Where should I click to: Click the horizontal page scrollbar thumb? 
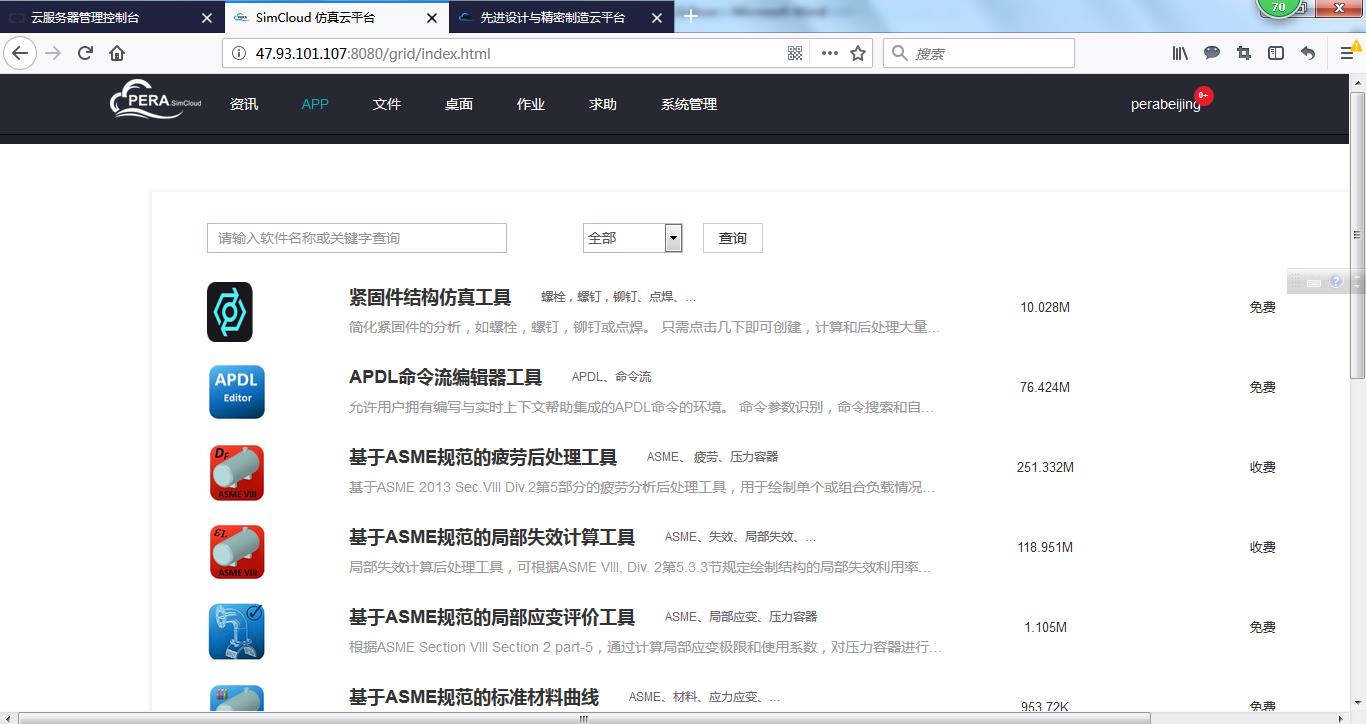click(584, 717)
